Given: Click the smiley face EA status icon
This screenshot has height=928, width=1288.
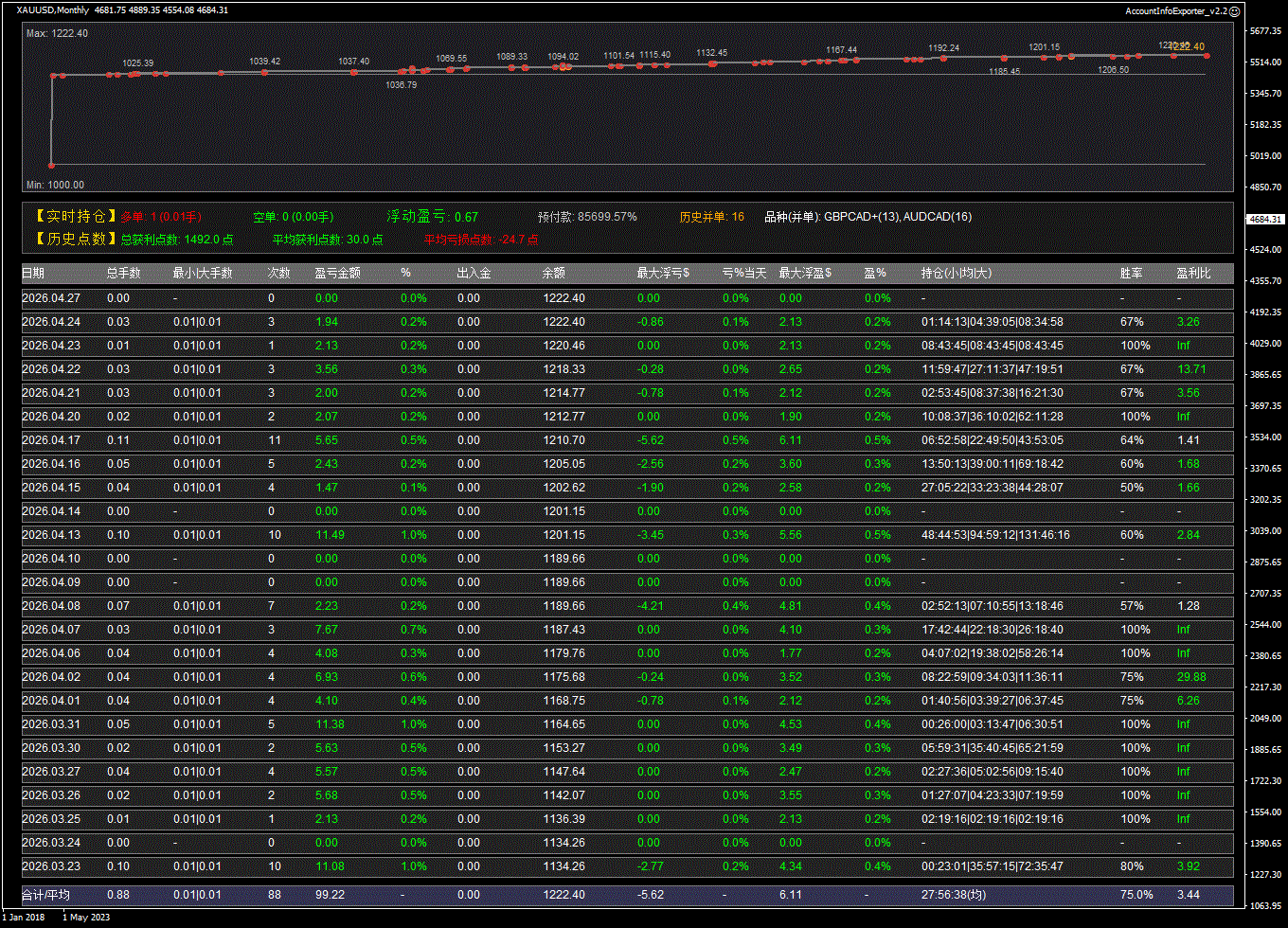Looking at the screenshot, I should 1234,10.
